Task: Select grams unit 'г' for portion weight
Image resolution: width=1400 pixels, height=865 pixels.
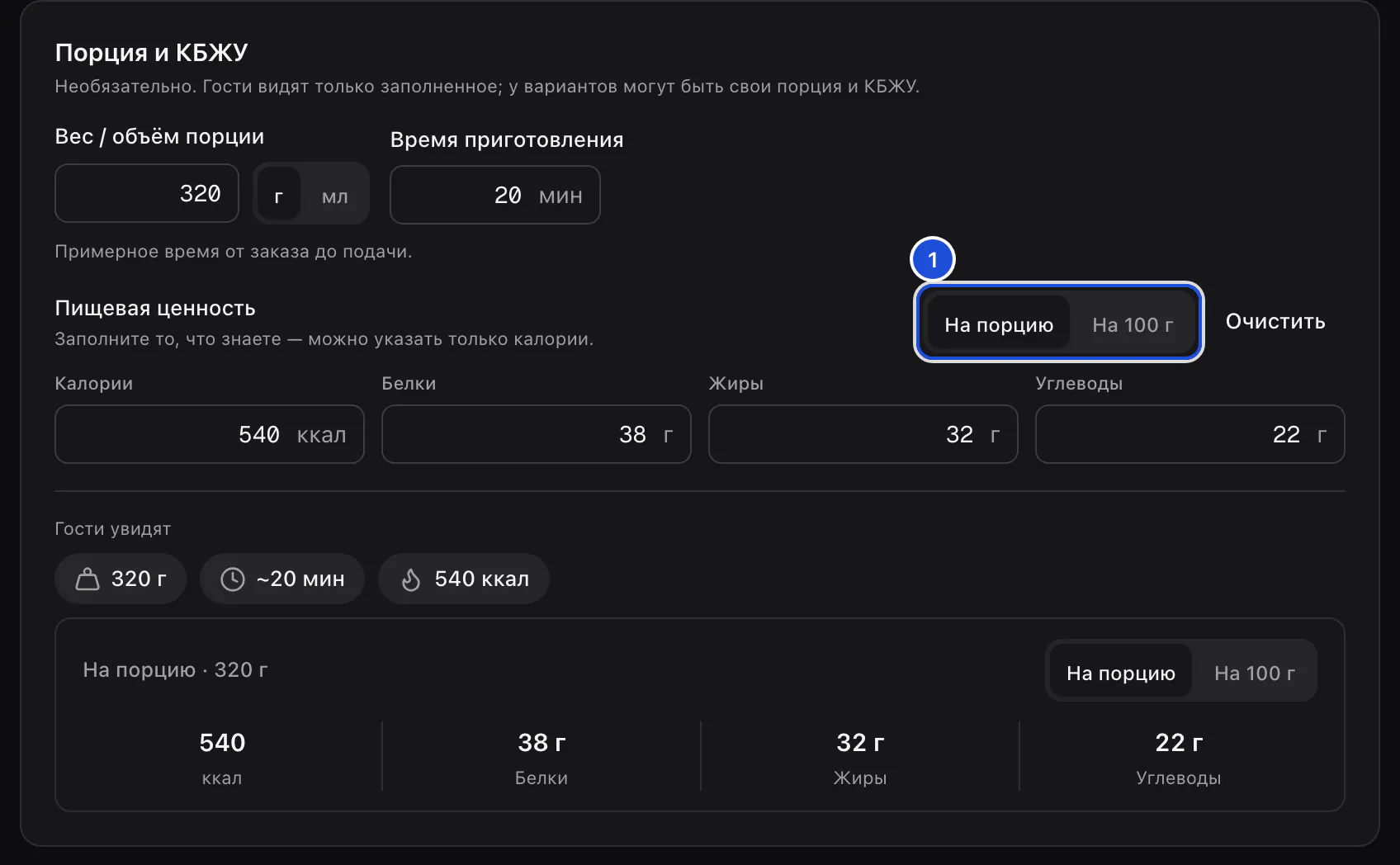Action: coord(279,195)
